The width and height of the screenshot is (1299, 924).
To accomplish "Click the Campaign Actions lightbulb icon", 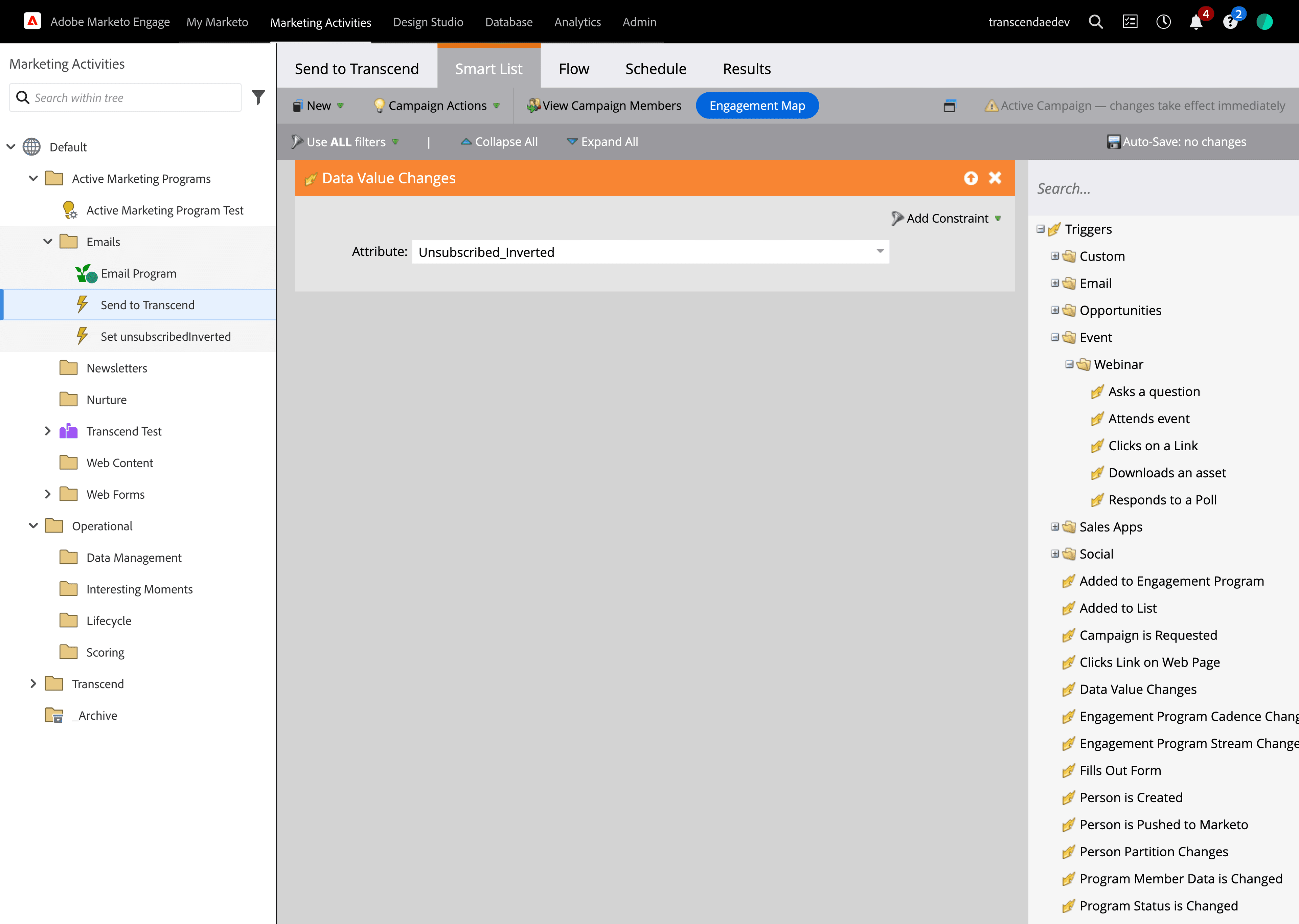I will pyautogui.click(x=379, y=105).
